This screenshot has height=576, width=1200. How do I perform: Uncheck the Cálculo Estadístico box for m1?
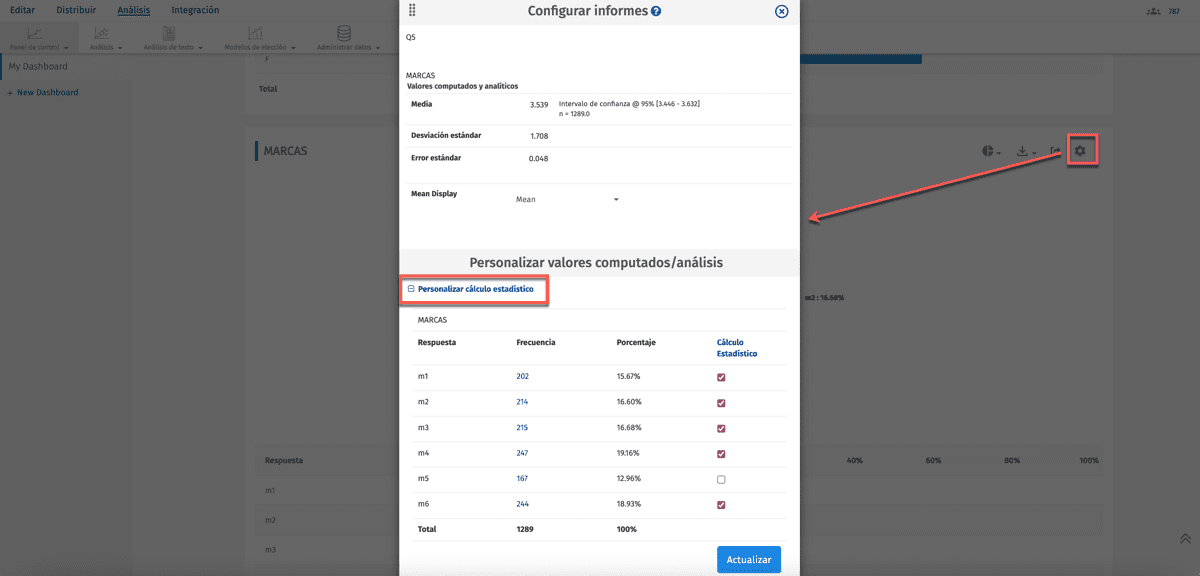pyautogui.click(x=721, y=377)
